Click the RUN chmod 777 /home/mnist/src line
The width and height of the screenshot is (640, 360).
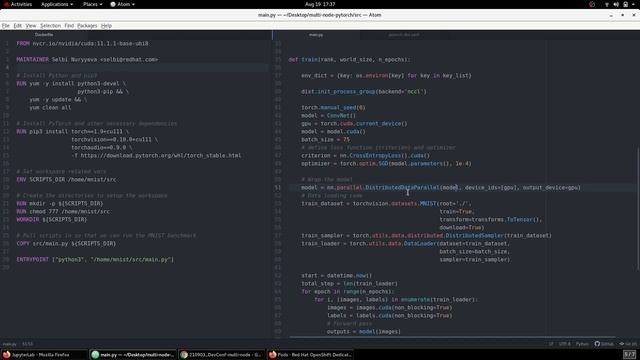63,211
